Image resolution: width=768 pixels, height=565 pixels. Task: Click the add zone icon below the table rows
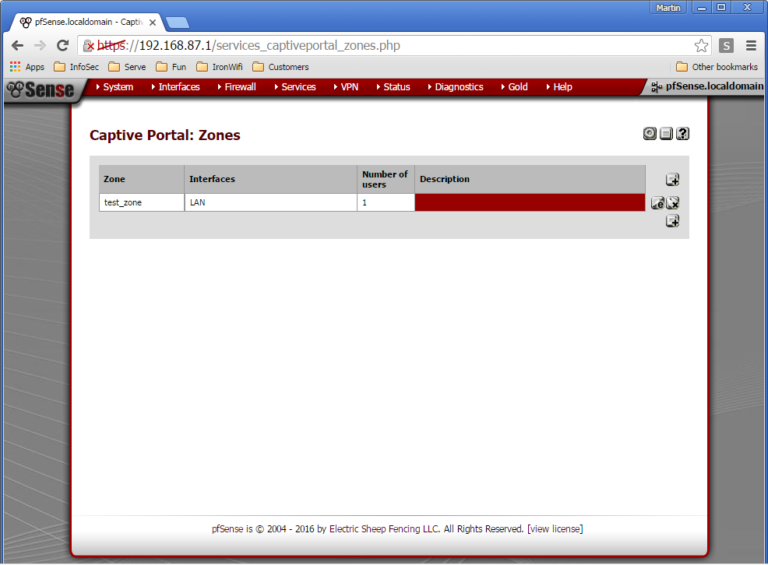point(672,221)
